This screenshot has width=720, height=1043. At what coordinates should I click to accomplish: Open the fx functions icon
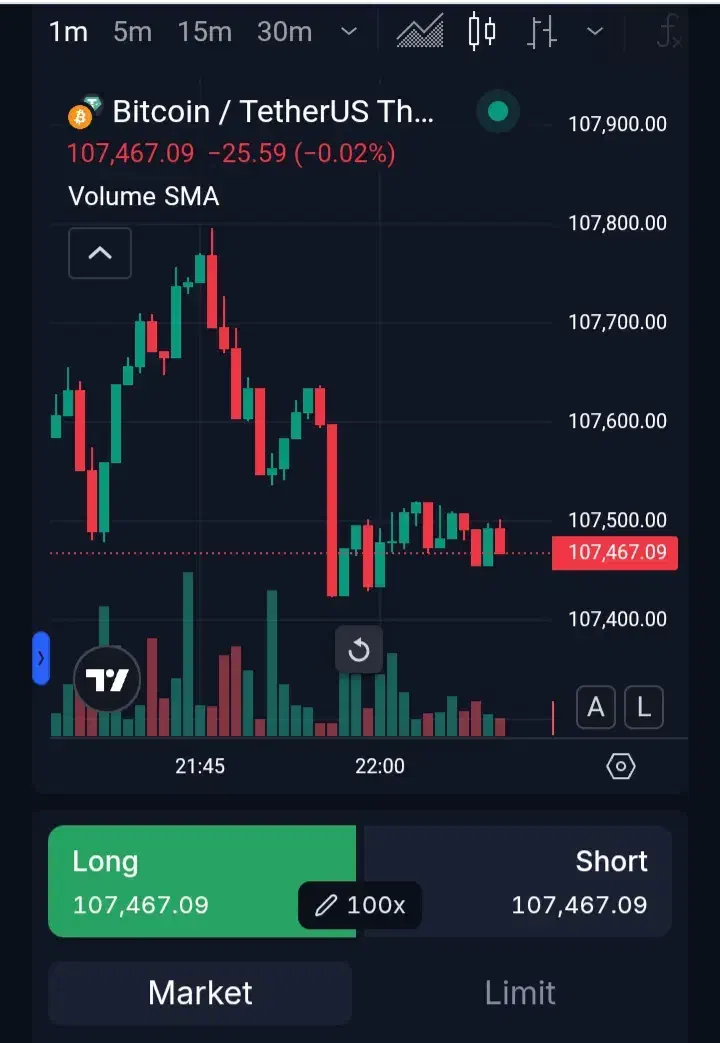668,33
